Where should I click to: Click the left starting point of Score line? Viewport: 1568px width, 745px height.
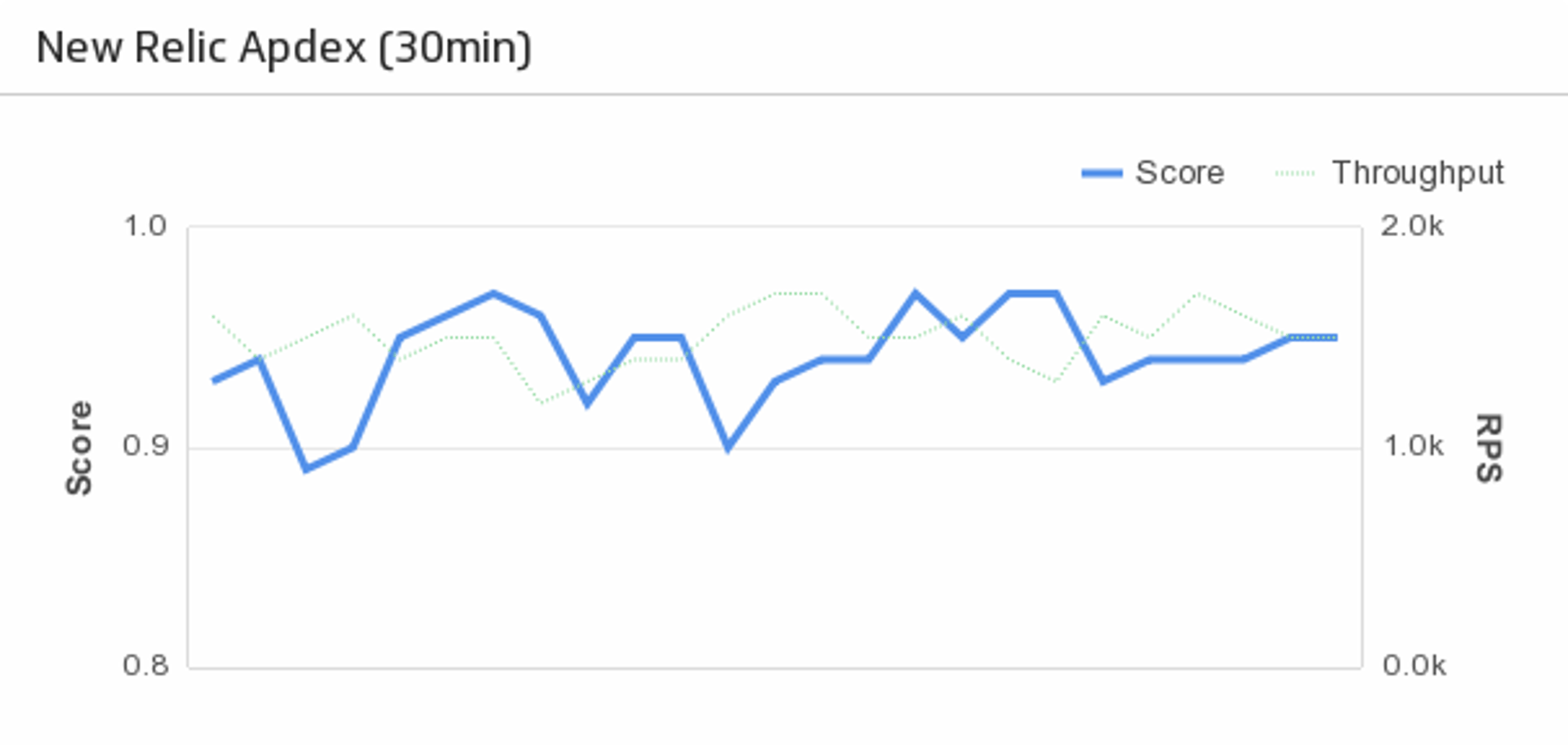[213, 381]
